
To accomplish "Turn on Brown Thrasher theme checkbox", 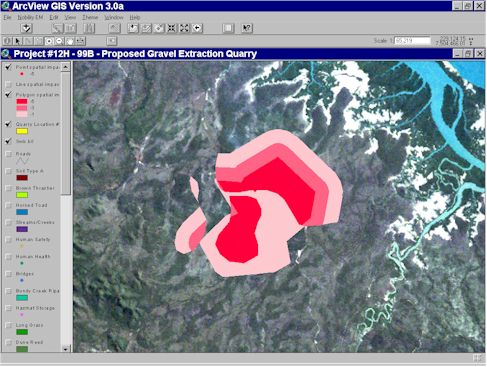I will (8, 188).
